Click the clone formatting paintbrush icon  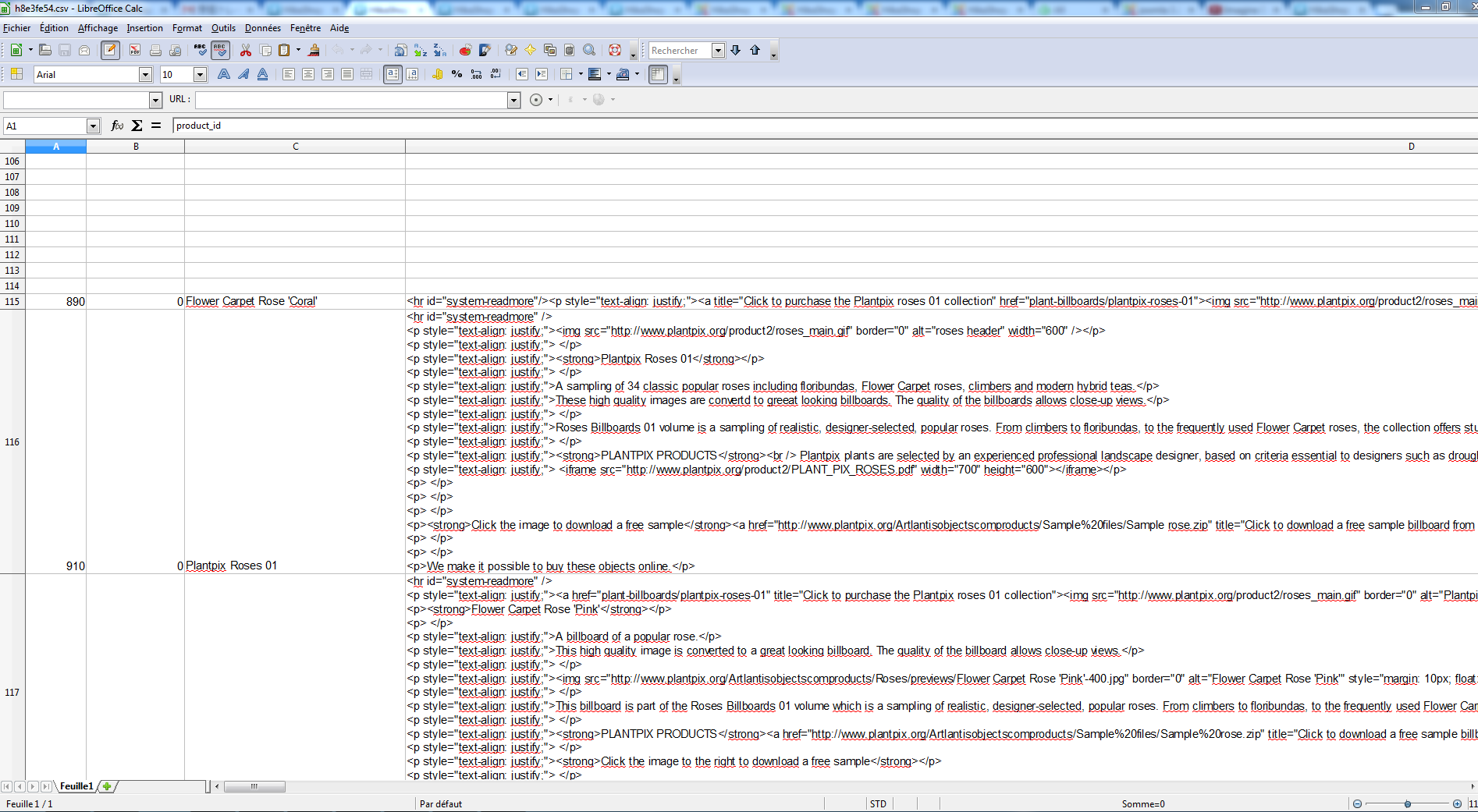[x=314, y=51]
